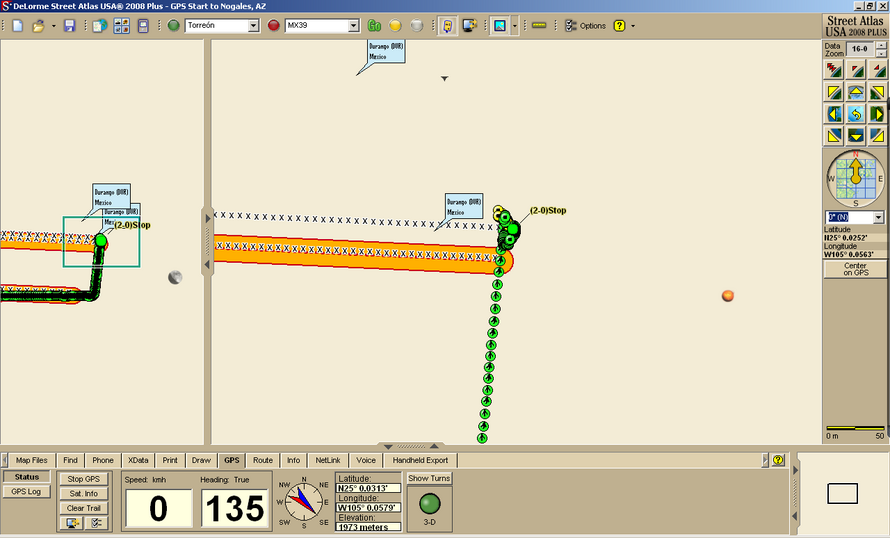Click the tab-area help question mark icon
Screen dimensions: 890x538
(778, 460)
